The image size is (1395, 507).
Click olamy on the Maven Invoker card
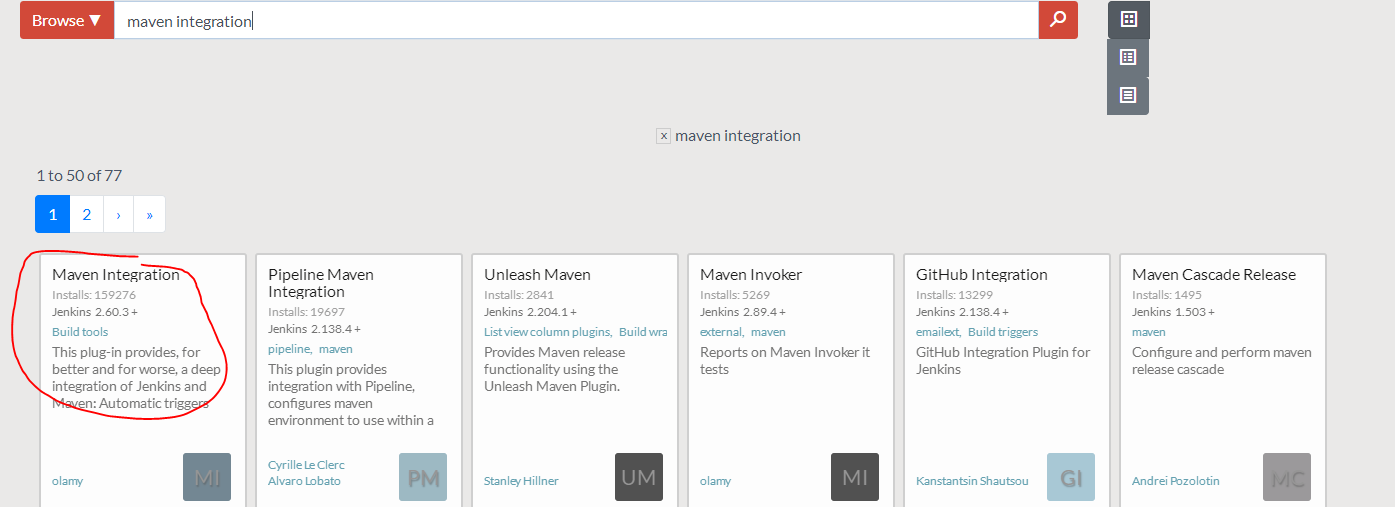715,481
